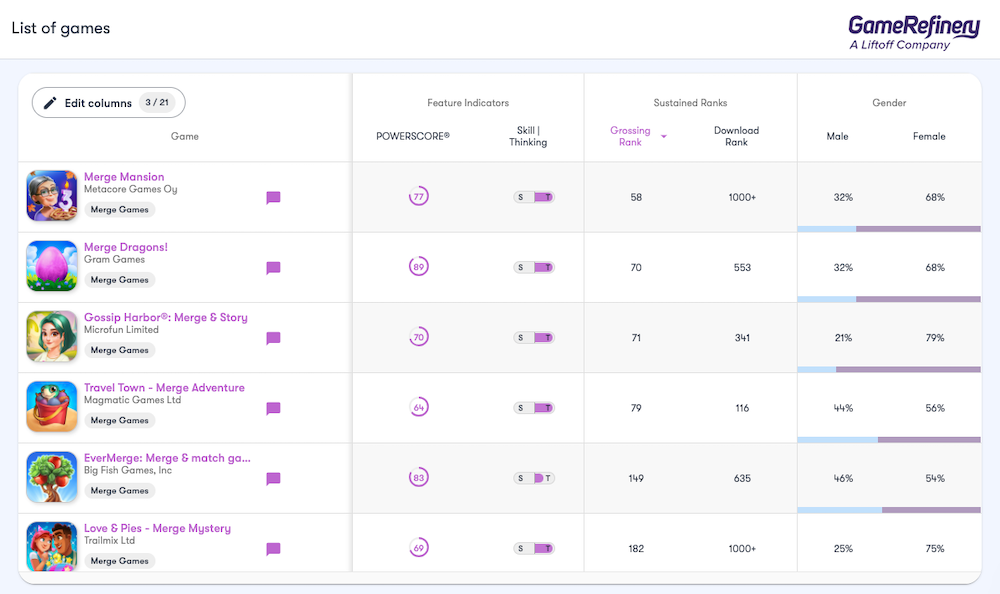1000x594 pixels.
Task: Click Merge Mansion gender split bar
Action: click(x=889, y=229)
